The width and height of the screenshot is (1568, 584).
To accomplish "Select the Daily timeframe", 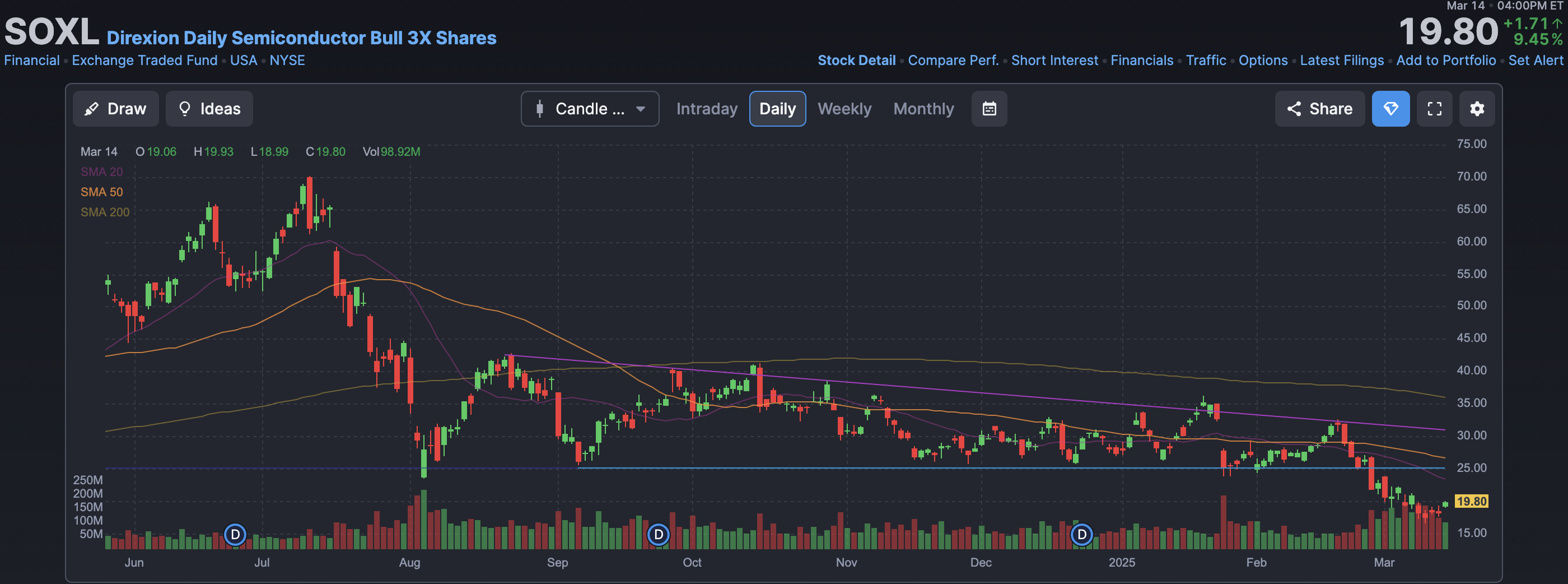I will 777,109.
